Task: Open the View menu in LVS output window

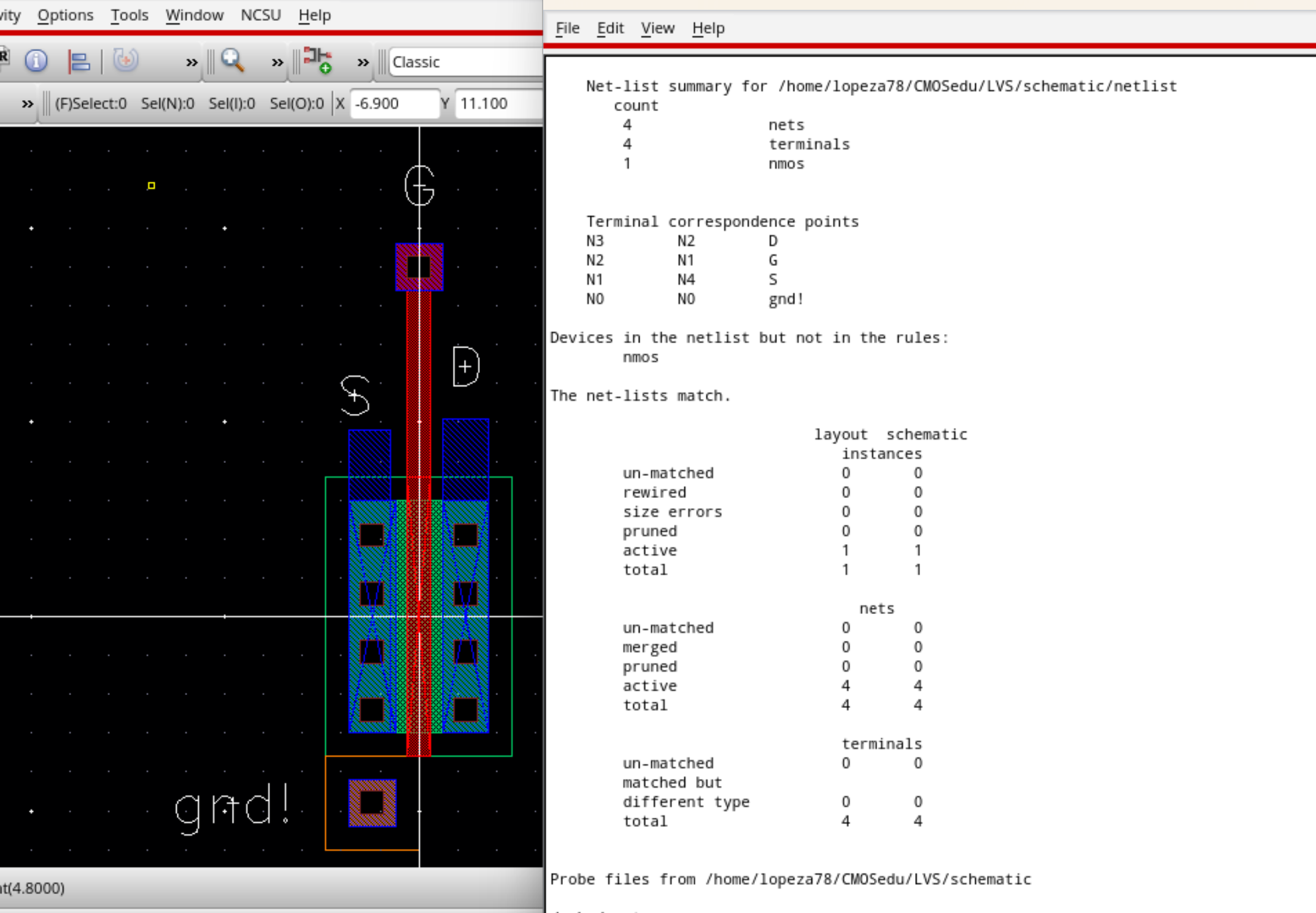Action: click(657, 28)
